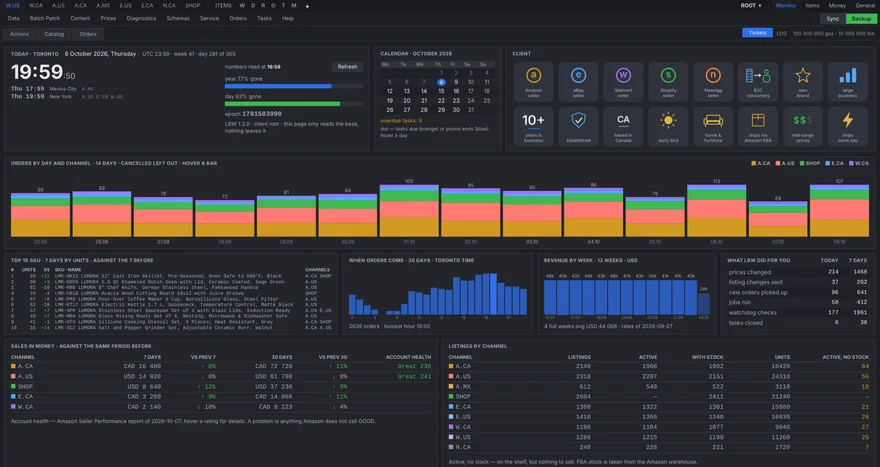
Task: Click the "Great 241" account health value
Action: tap(414, 376)
